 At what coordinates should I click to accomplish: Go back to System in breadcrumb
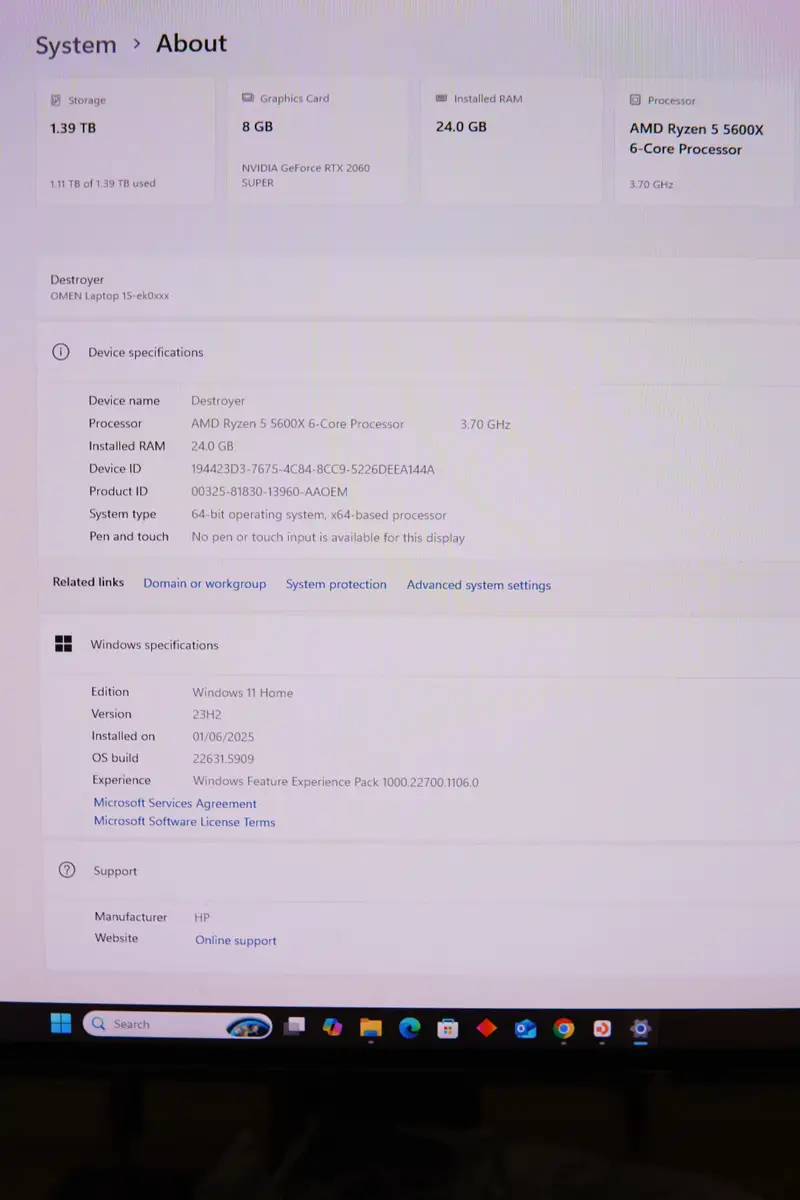(76, 46)
